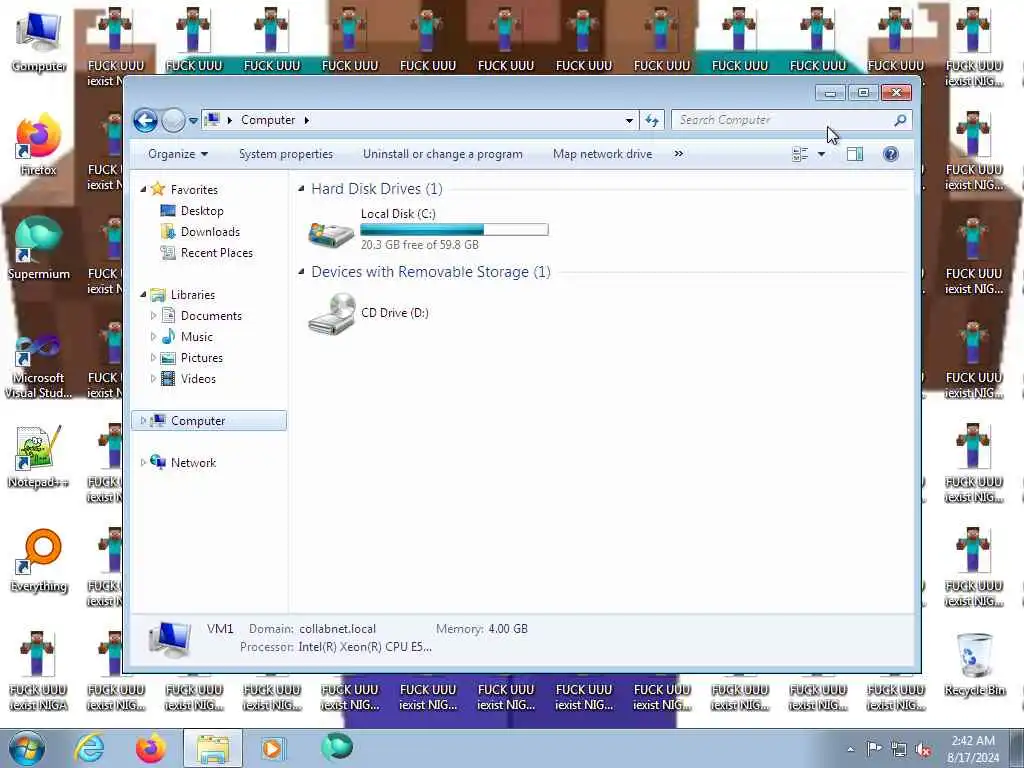
Task: Select Favorites in navigation pane
Action: click(x=194, y=189)
